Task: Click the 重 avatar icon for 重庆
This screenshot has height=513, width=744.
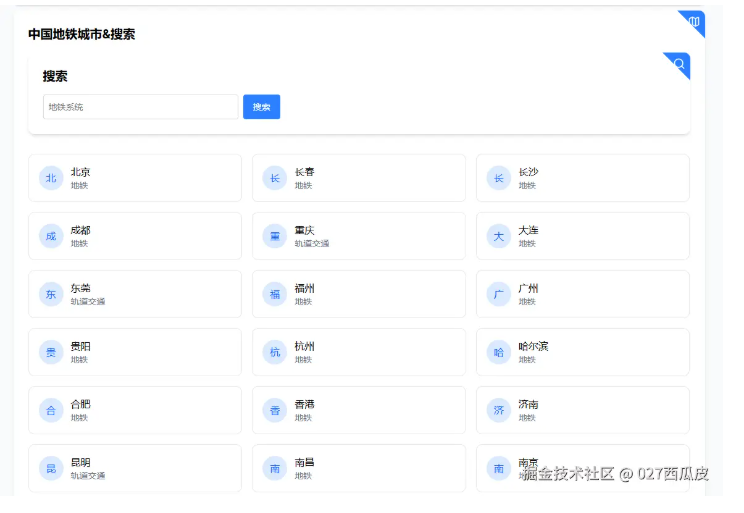Action: click(x=275, y=236)
